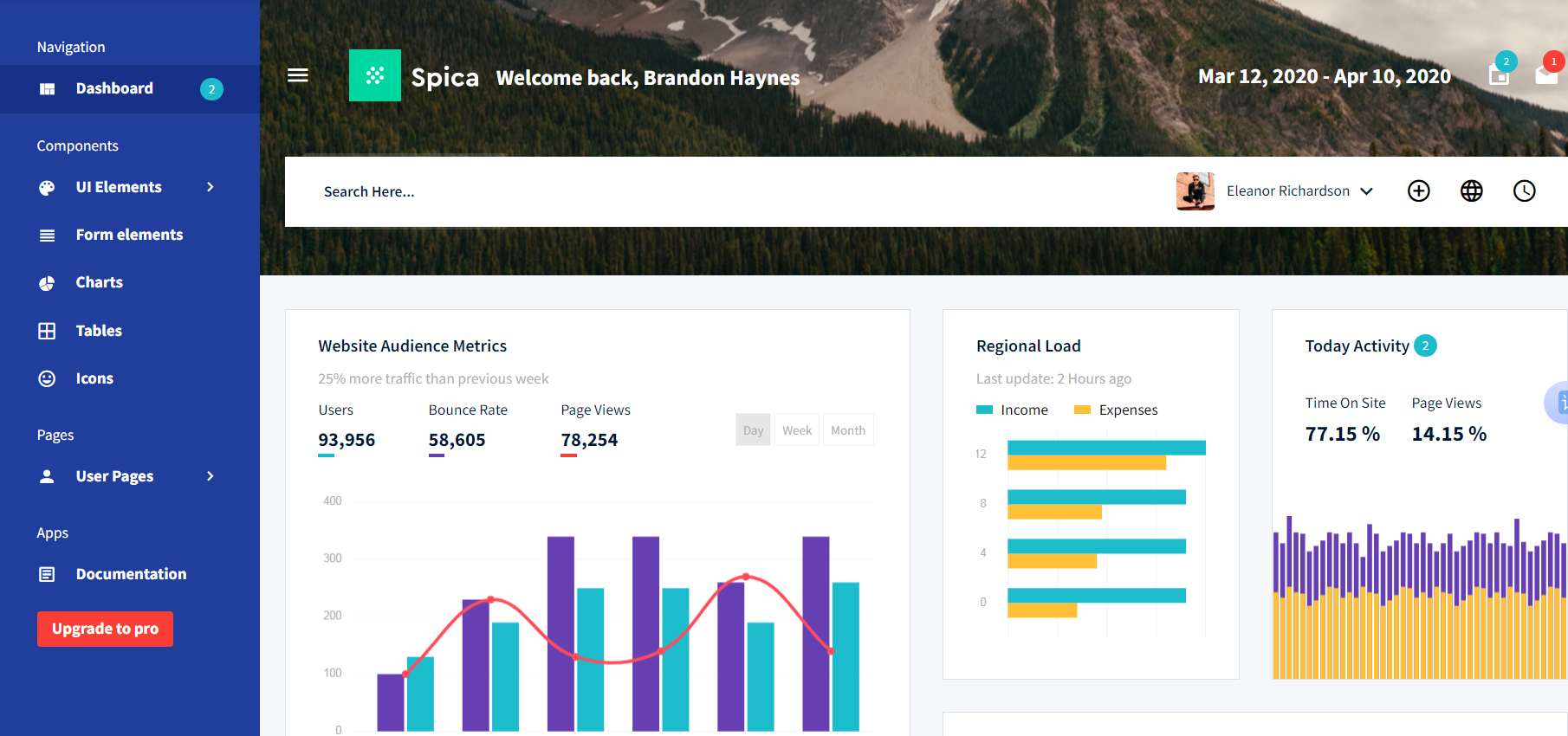
Task: Click the green Spica logo icon
Action: (374, 75)
